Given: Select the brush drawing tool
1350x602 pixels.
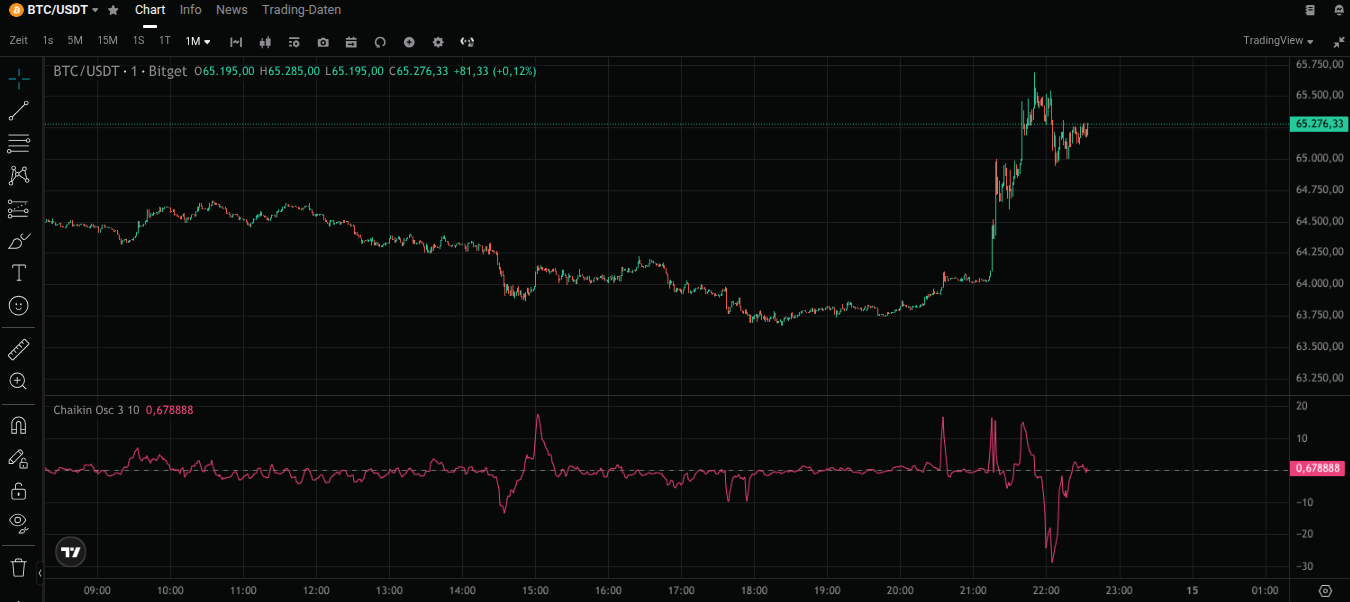Looking at the screenshot, I should click(18, 241).
